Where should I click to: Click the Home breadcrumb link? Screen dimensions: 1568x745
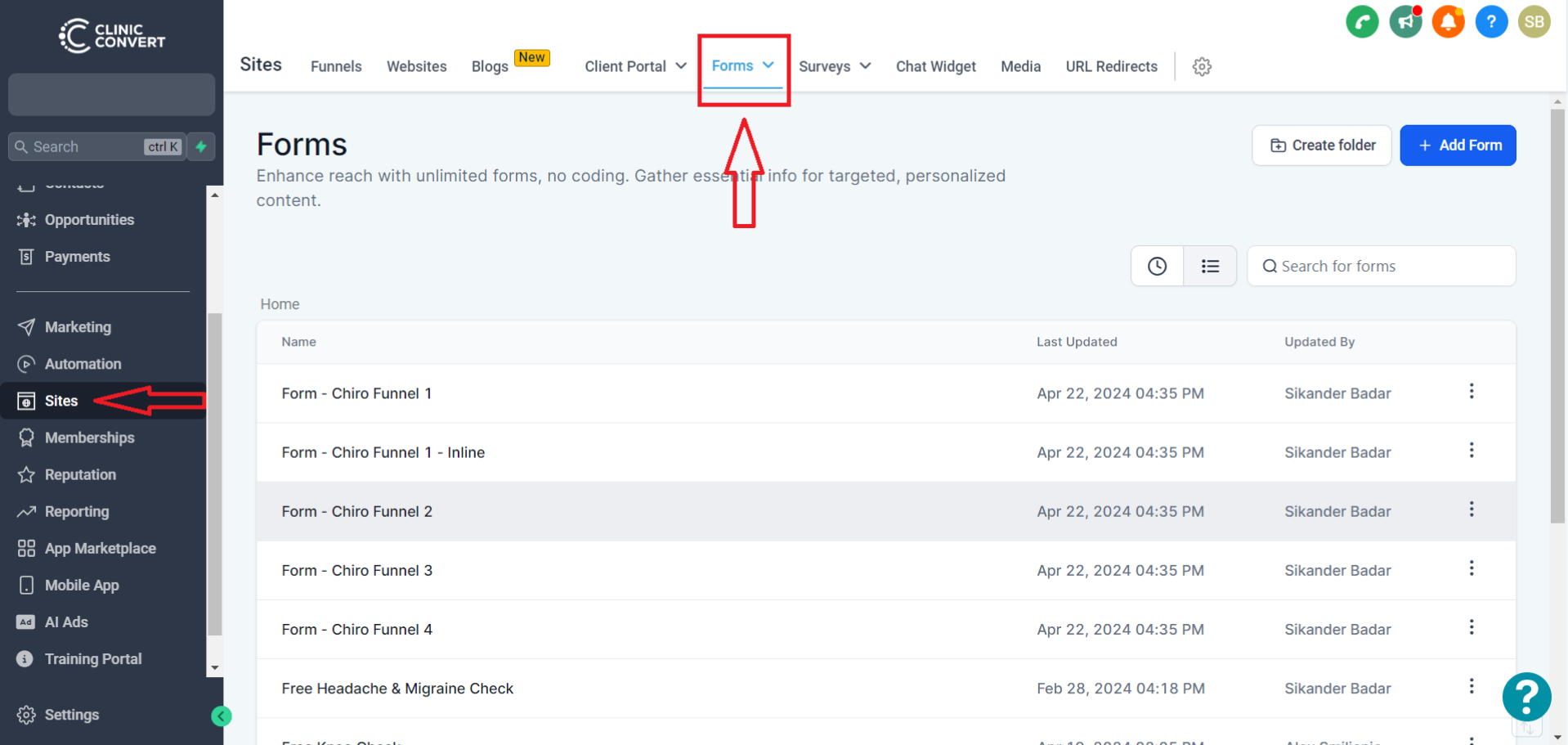tap(280, 304)
